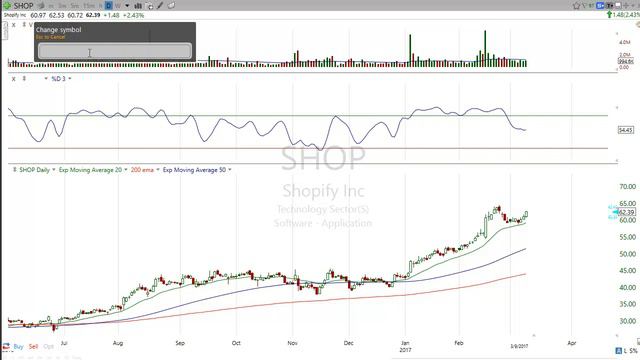Viewport: 640px width, 360px height.
Task: Click the stochastic pane resize icon
Action: pos(24,78)
